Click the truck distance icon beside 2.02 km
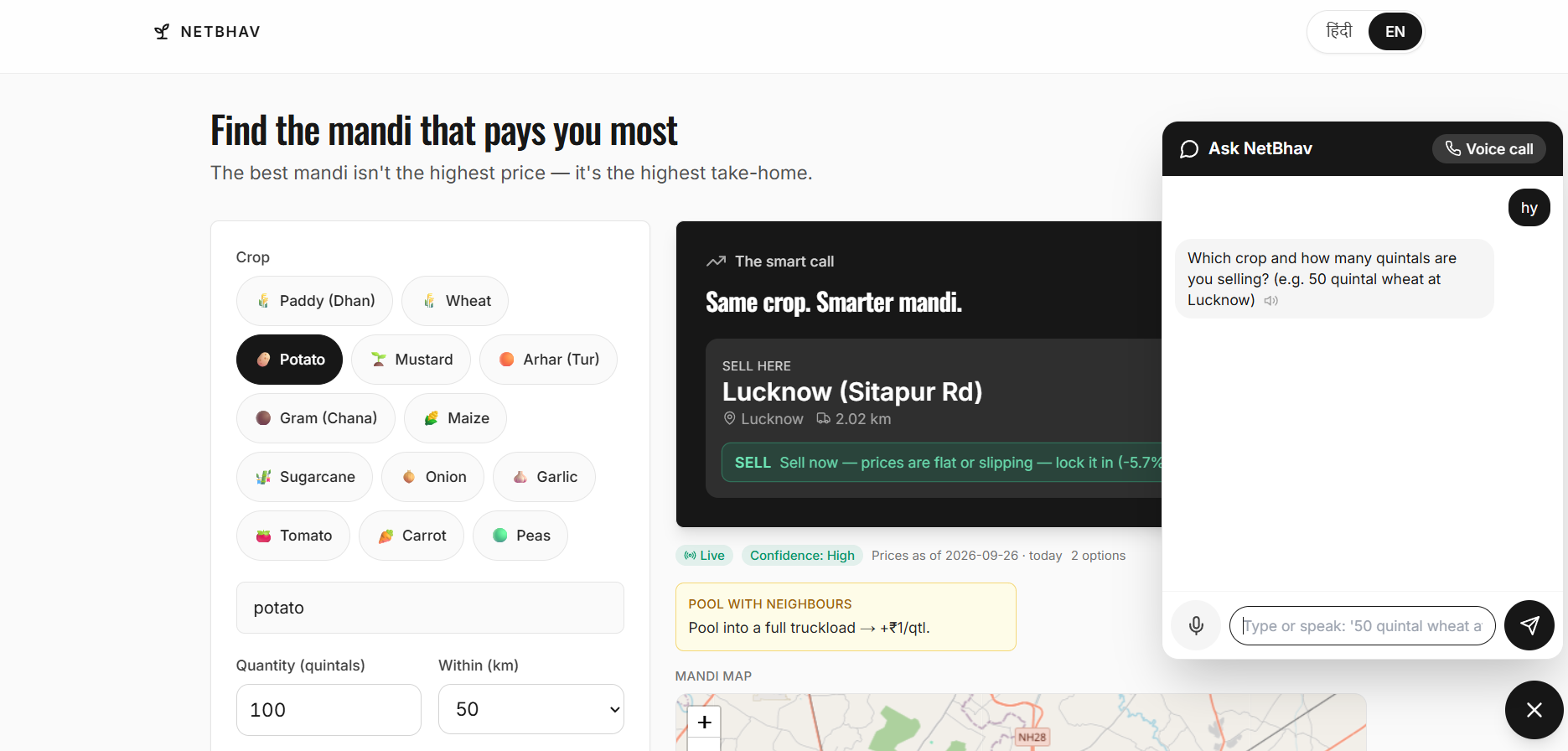 click(x=824, y=418)
